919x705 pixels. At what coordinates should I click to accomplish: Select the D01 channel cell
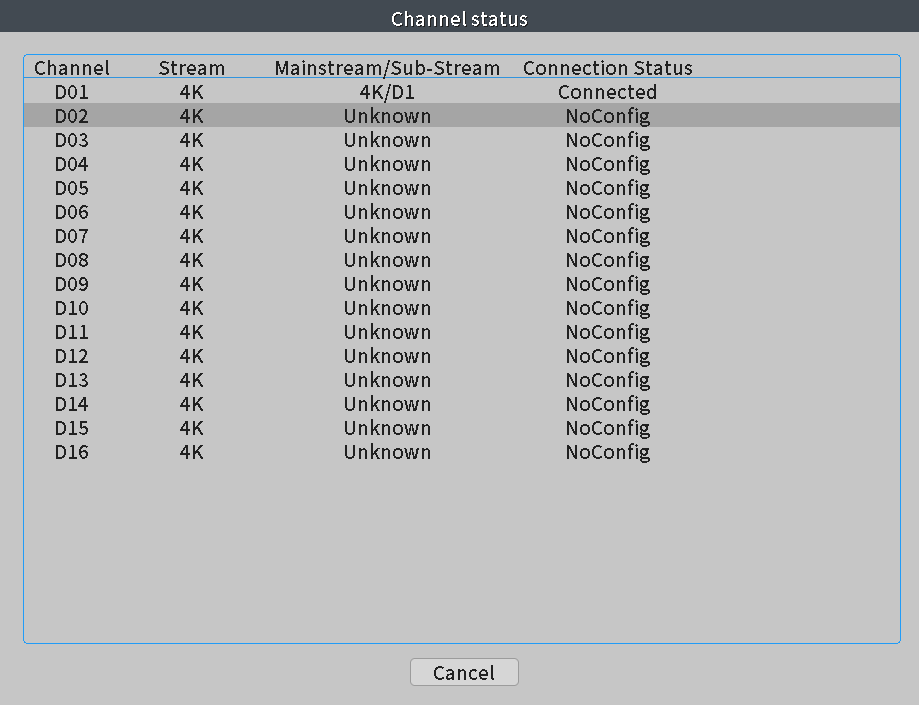(72, 92)
